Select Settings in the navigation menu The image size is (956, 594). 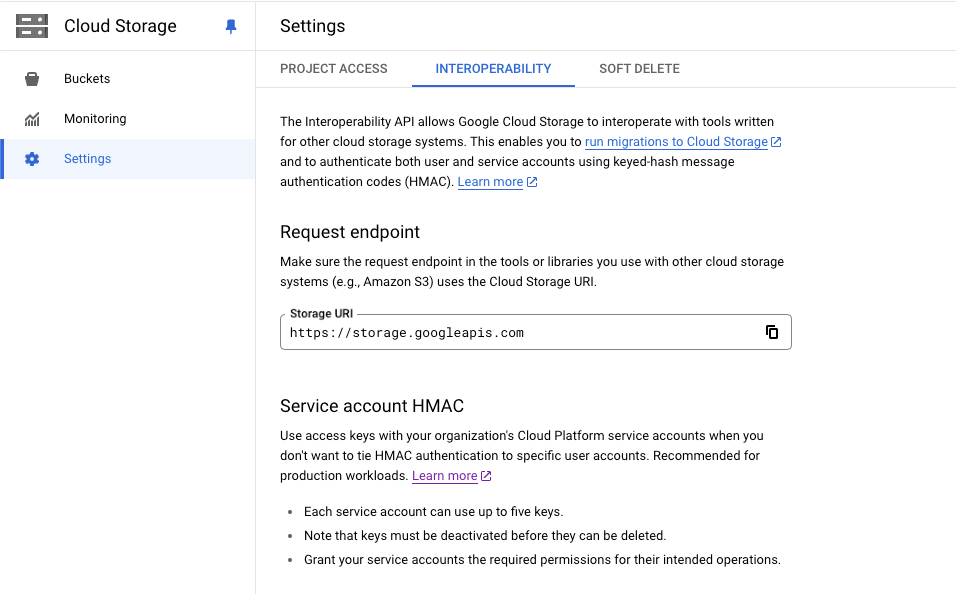[87, 159]
